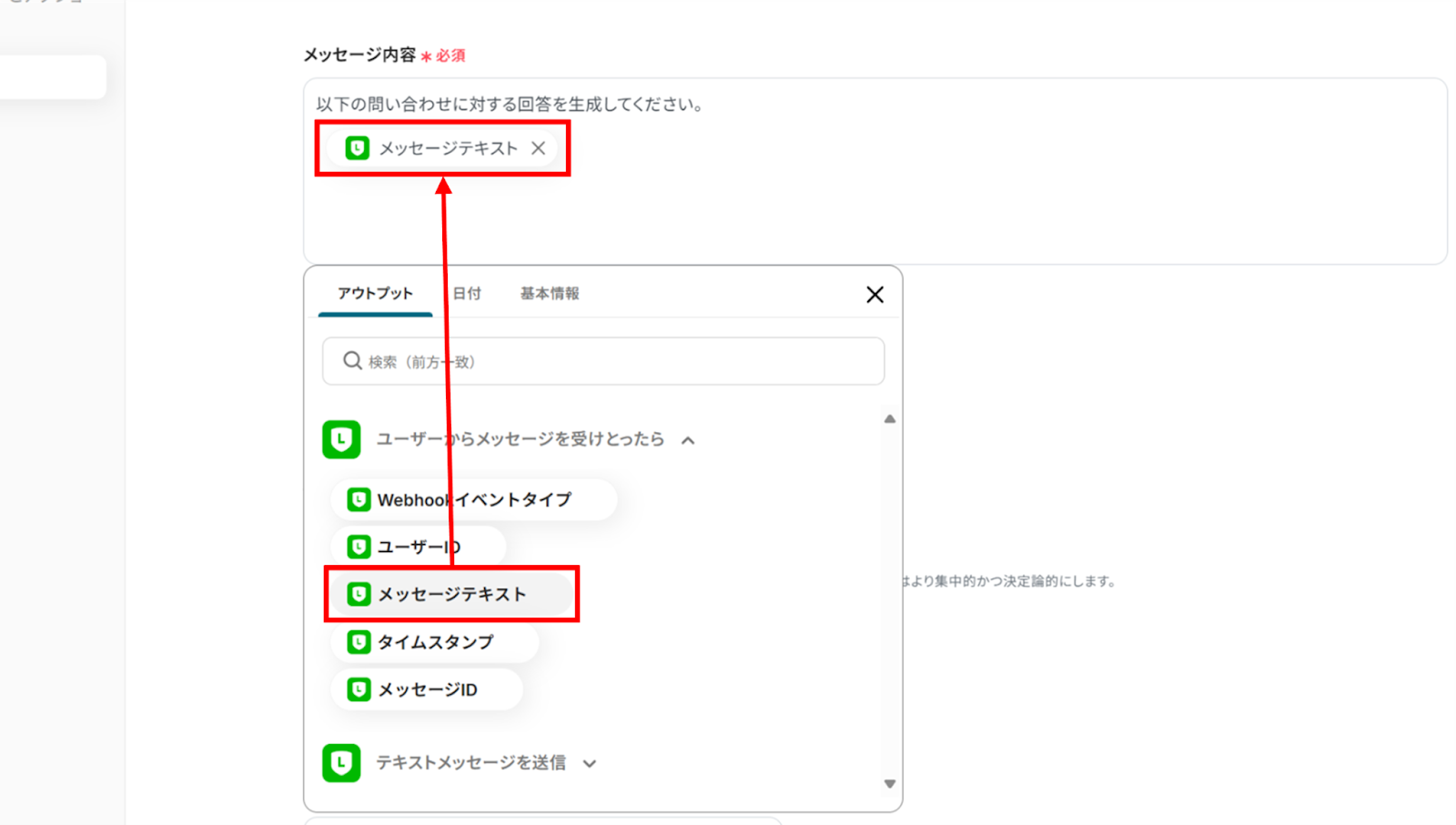Click the scrollbar down arrow in output list
Image resolution: width=1456 pixels, height=825 pixels.
tap(890, 784)
